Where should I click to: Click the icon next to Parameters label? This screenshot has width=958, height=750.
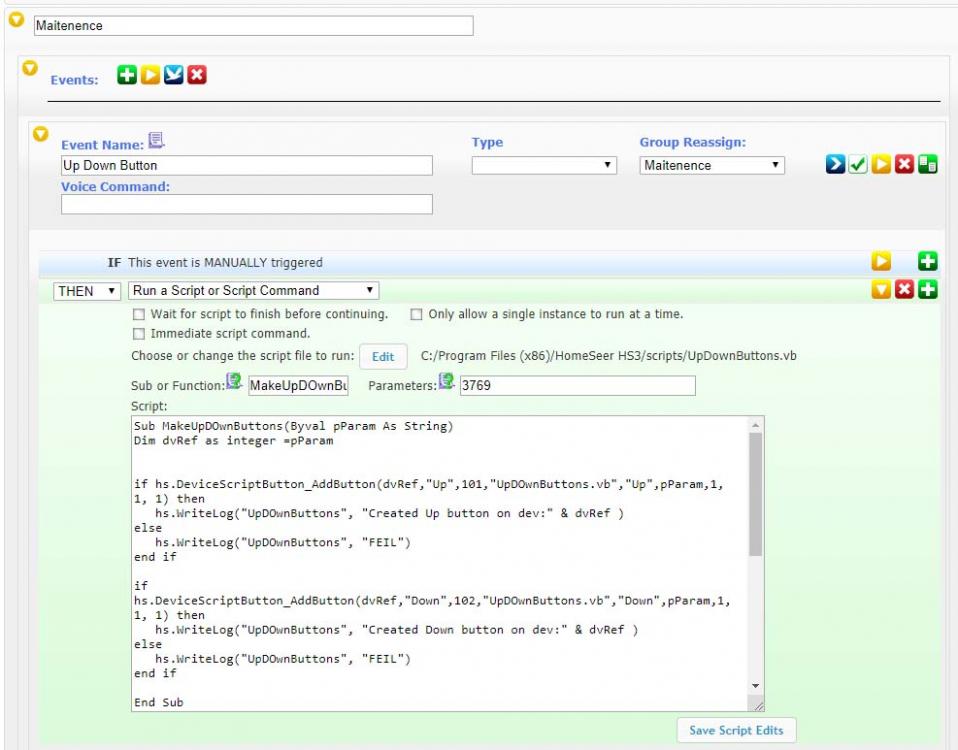coord(446,383)
